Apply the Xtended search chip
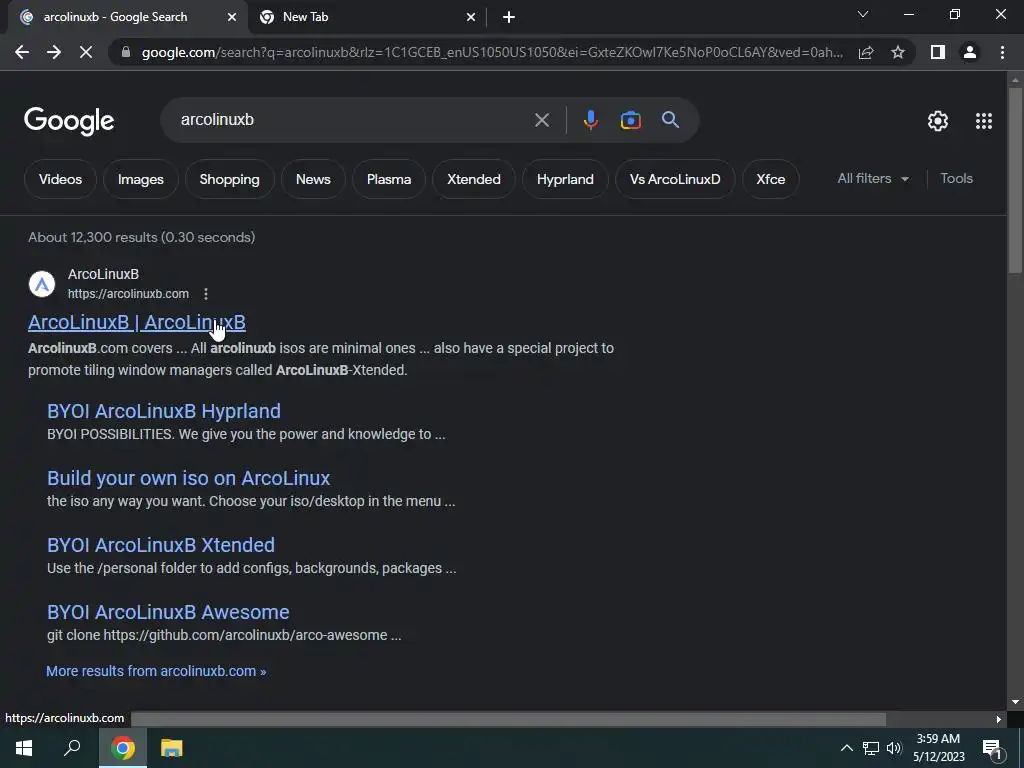1024x768 pixels. click(x=473, y=179)
